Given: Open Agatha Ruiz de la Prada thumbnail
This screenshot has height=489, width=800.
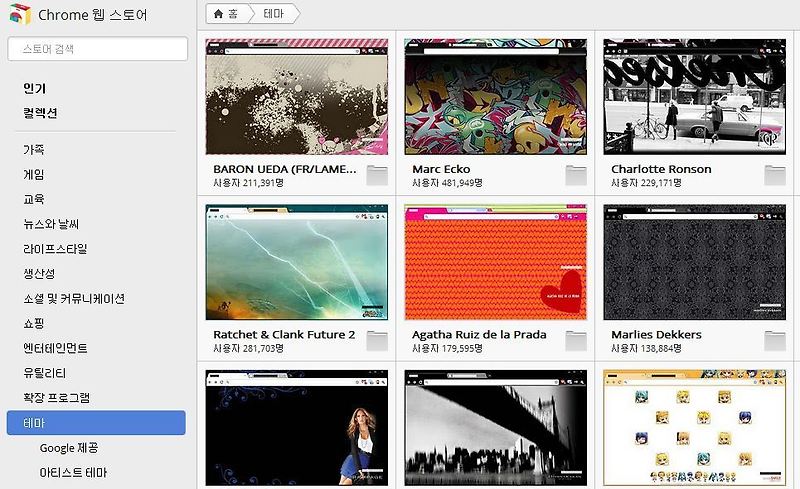Looking at the screenshot, I should click(495, 262).
